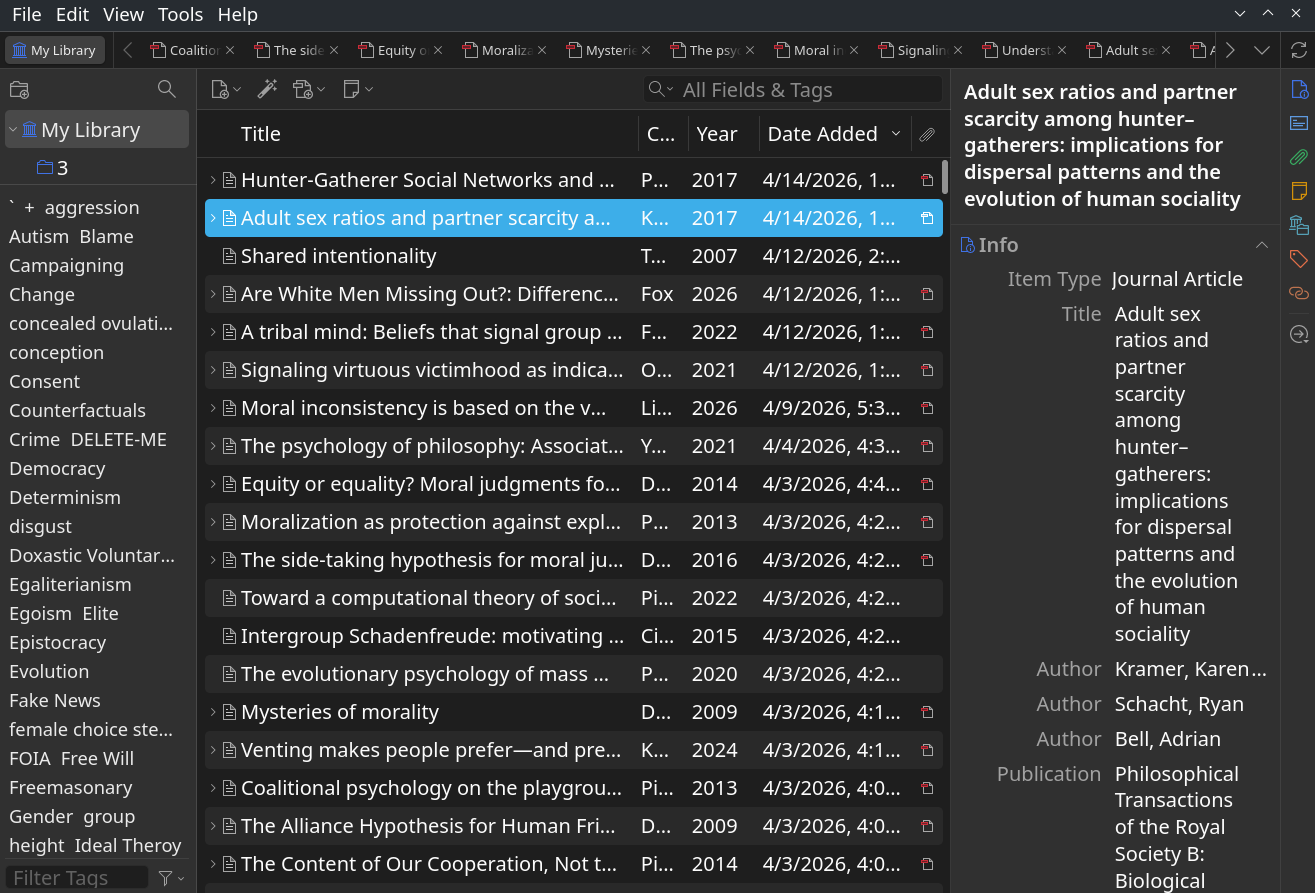Toggle the DELETE-ME tag filter

(x=118, y=440)
